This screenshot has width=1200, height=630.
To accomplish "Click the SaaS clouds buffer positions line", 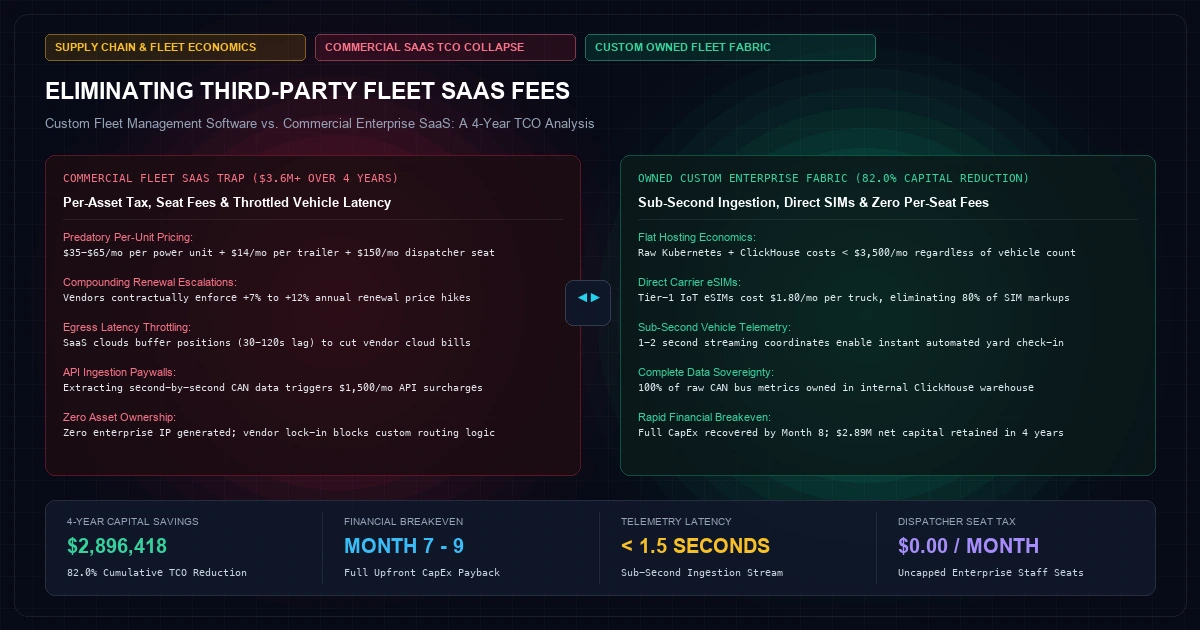I will click(266, 343).
